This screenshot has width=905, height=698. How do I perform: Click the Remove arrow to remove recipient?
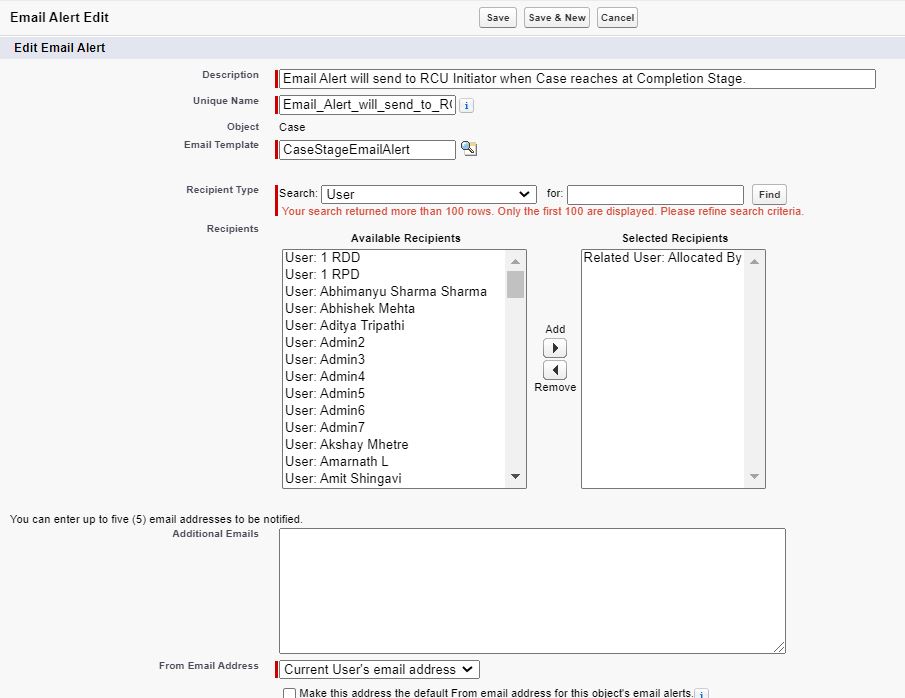tap(554, 370)
